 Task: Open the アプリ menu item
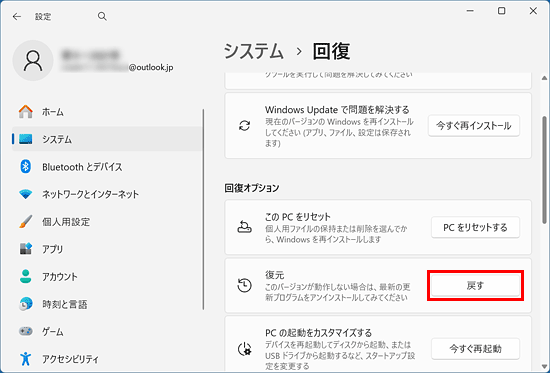click(x=107, y=249)
